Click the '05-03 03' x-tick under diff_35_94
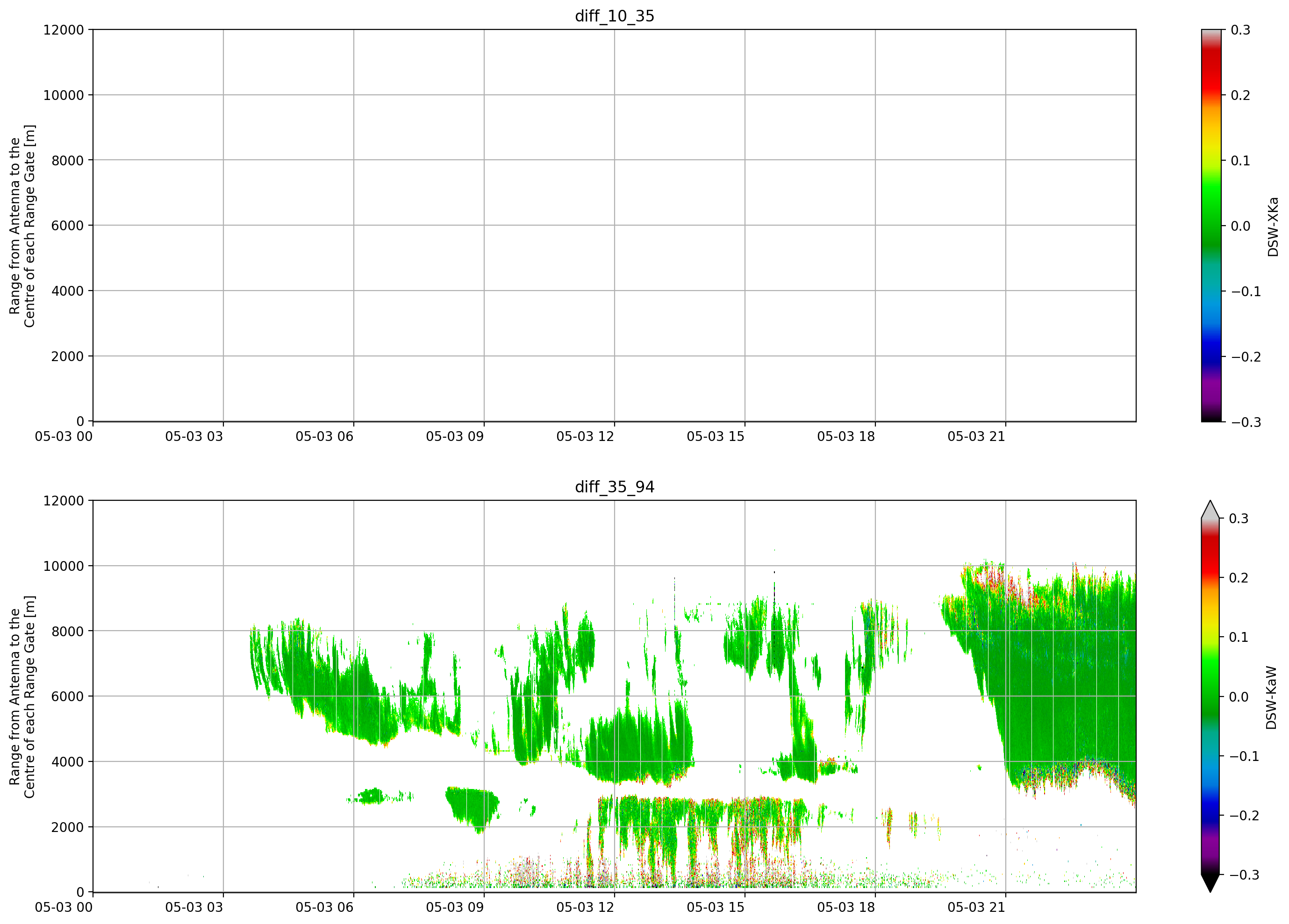Viewport: 1289px width, 924px height. (194, 907)
